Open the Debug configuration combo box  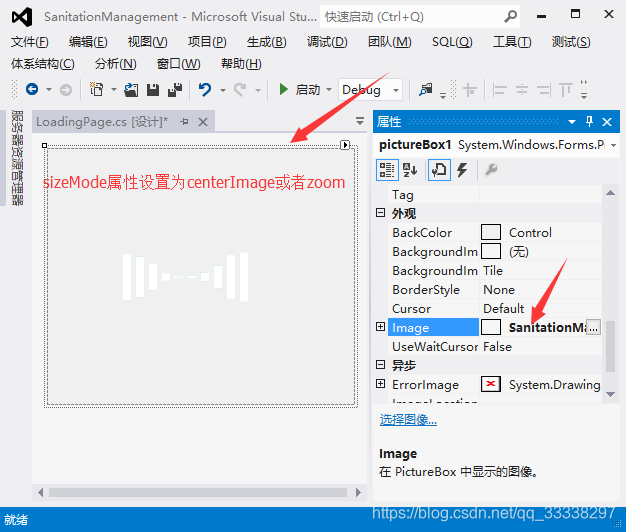(370, 89)
